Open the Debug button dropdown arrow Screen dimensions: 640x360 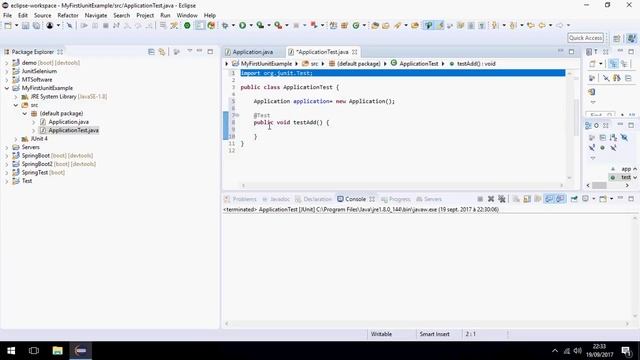(x=233, y=25)
